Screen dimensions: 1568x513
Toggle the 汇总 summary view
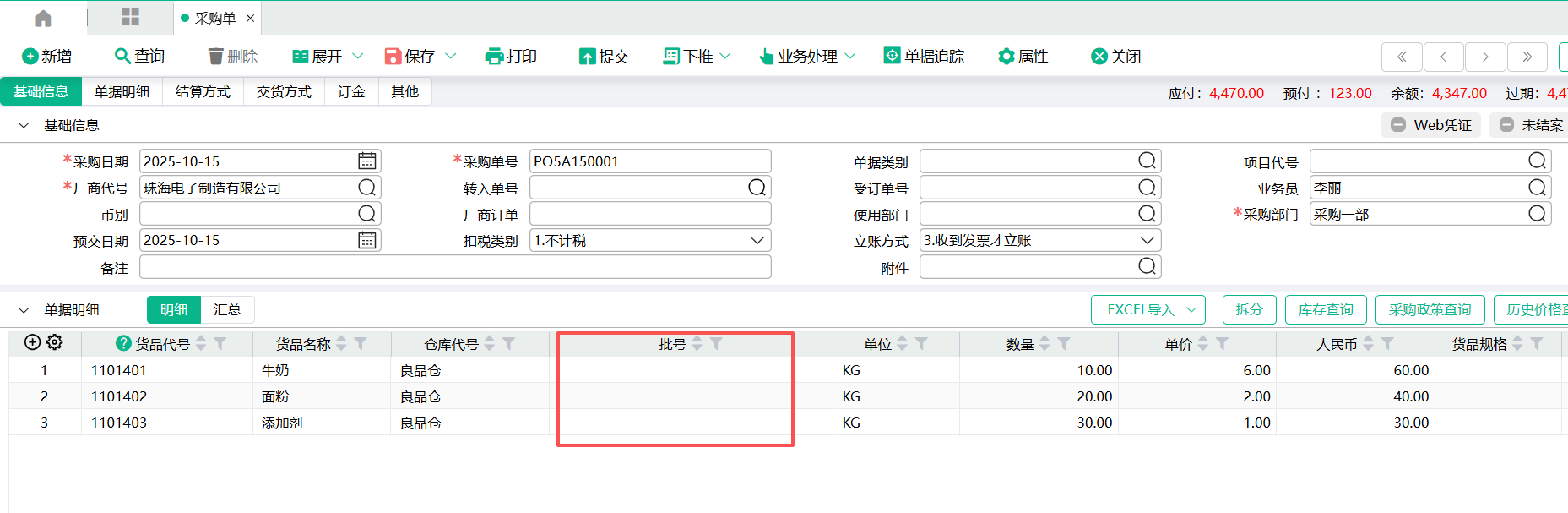click(227, 310)
